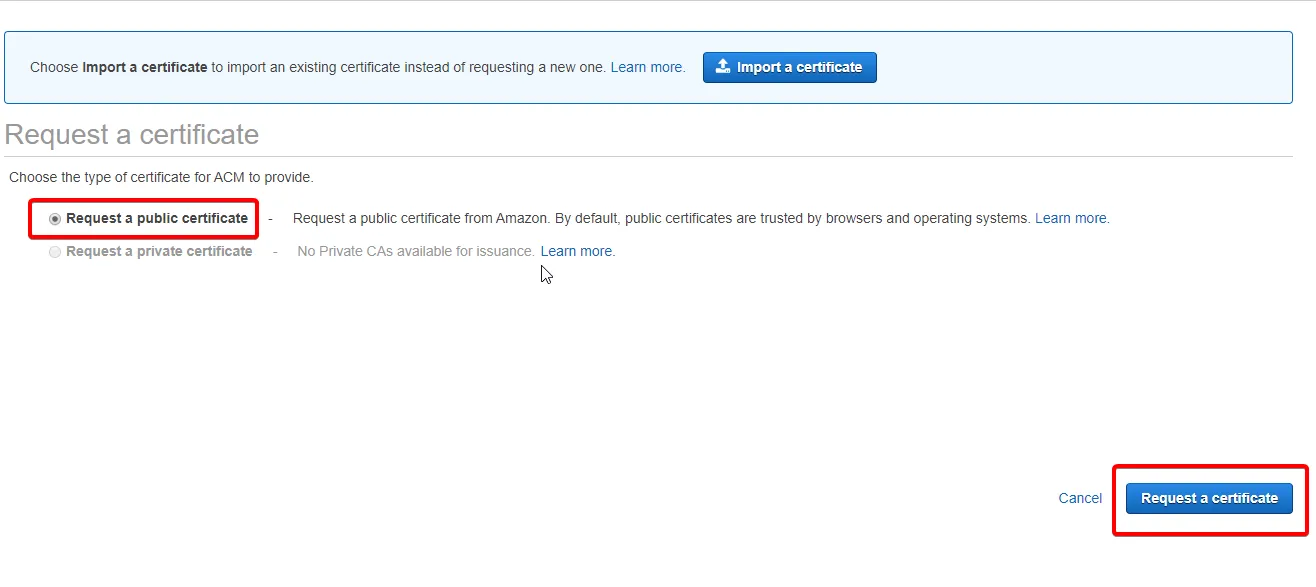Choose the Request a private certificate option
This screenshot has height=587, width=1316.
tap(55, 251)
